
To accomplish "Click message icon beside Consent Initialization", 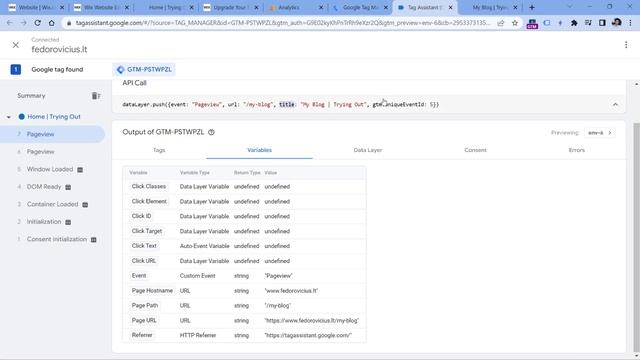I will point(93,240).
